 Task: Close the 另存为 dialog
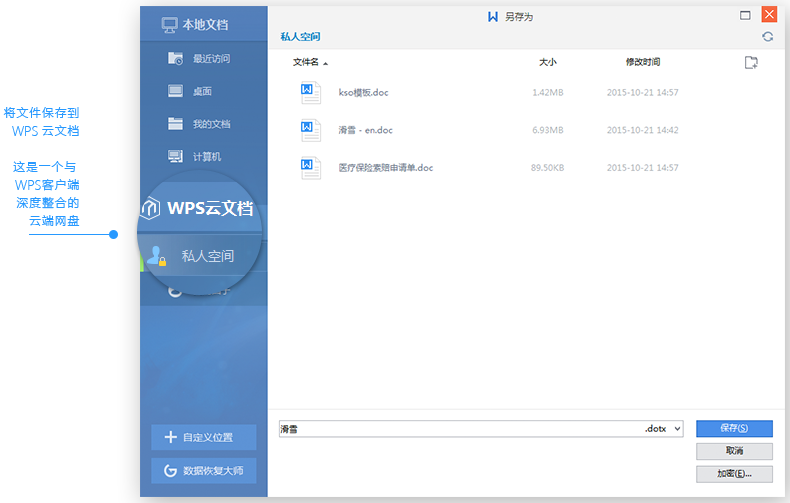click(x=769, y=14)
